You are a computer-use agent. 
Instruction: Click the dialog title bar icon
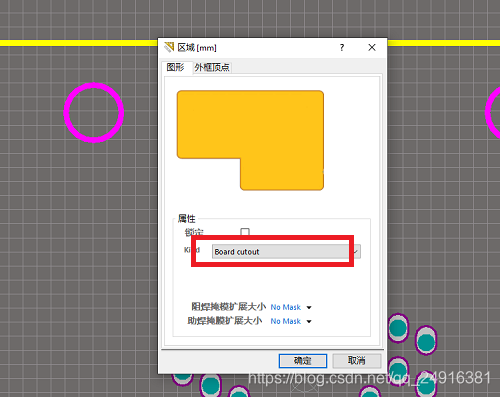(169, 47)
